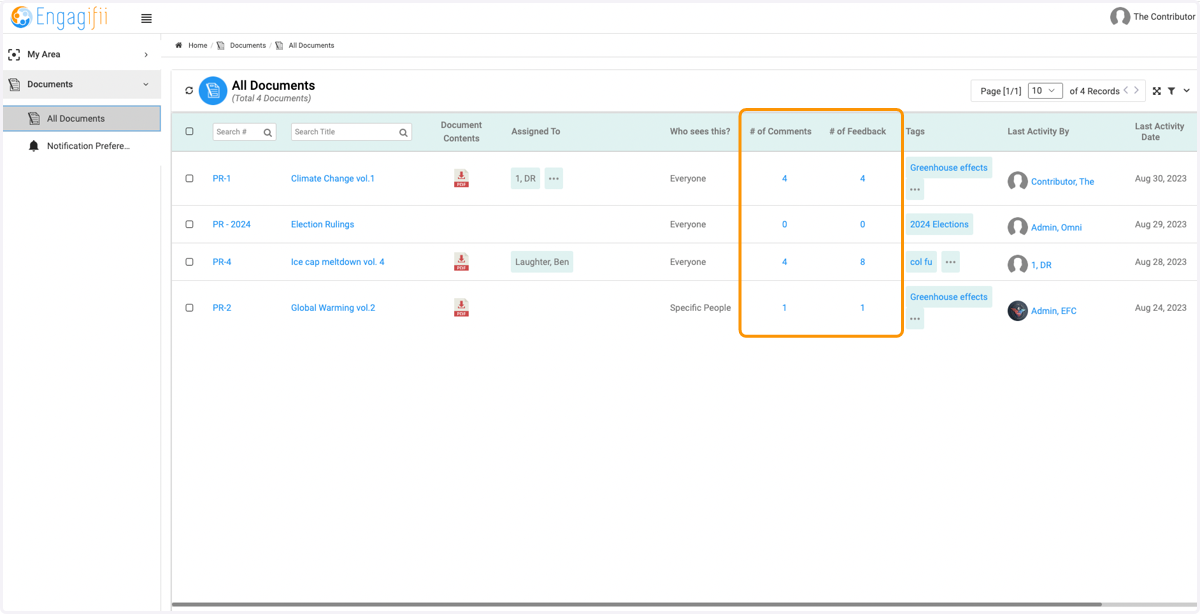Viewport: 1200px width, 614px height.
Task: Click the refresh icon beside All Documents
Action: (189, 91)
